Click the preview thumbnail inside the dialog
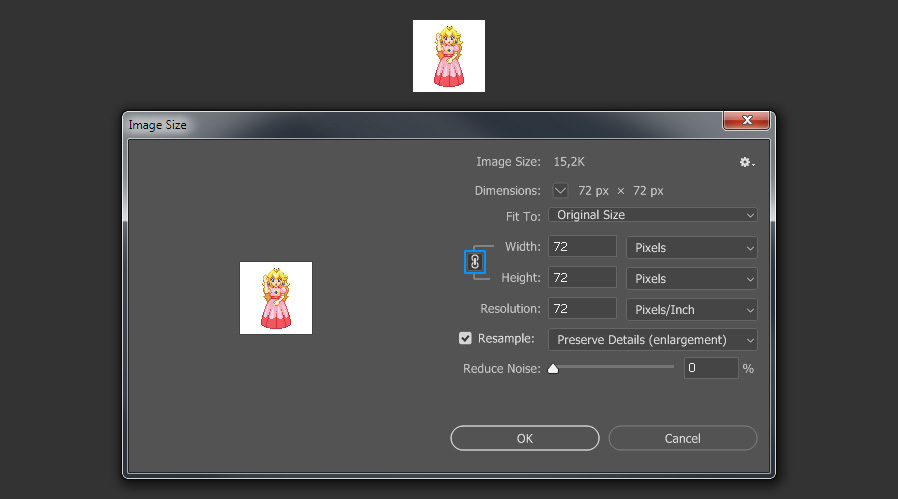Viewport: 898px width, 499px height. (x=276, y=298)
